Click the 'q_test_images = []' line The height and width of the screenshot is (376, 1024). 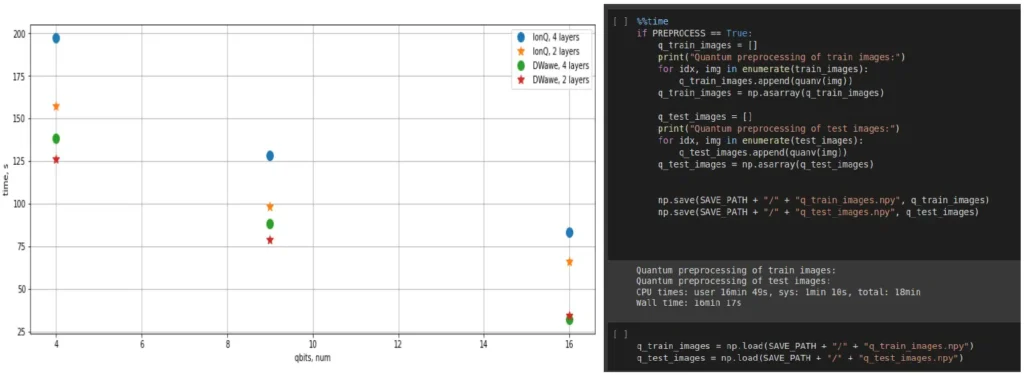(x=705, y=117)
